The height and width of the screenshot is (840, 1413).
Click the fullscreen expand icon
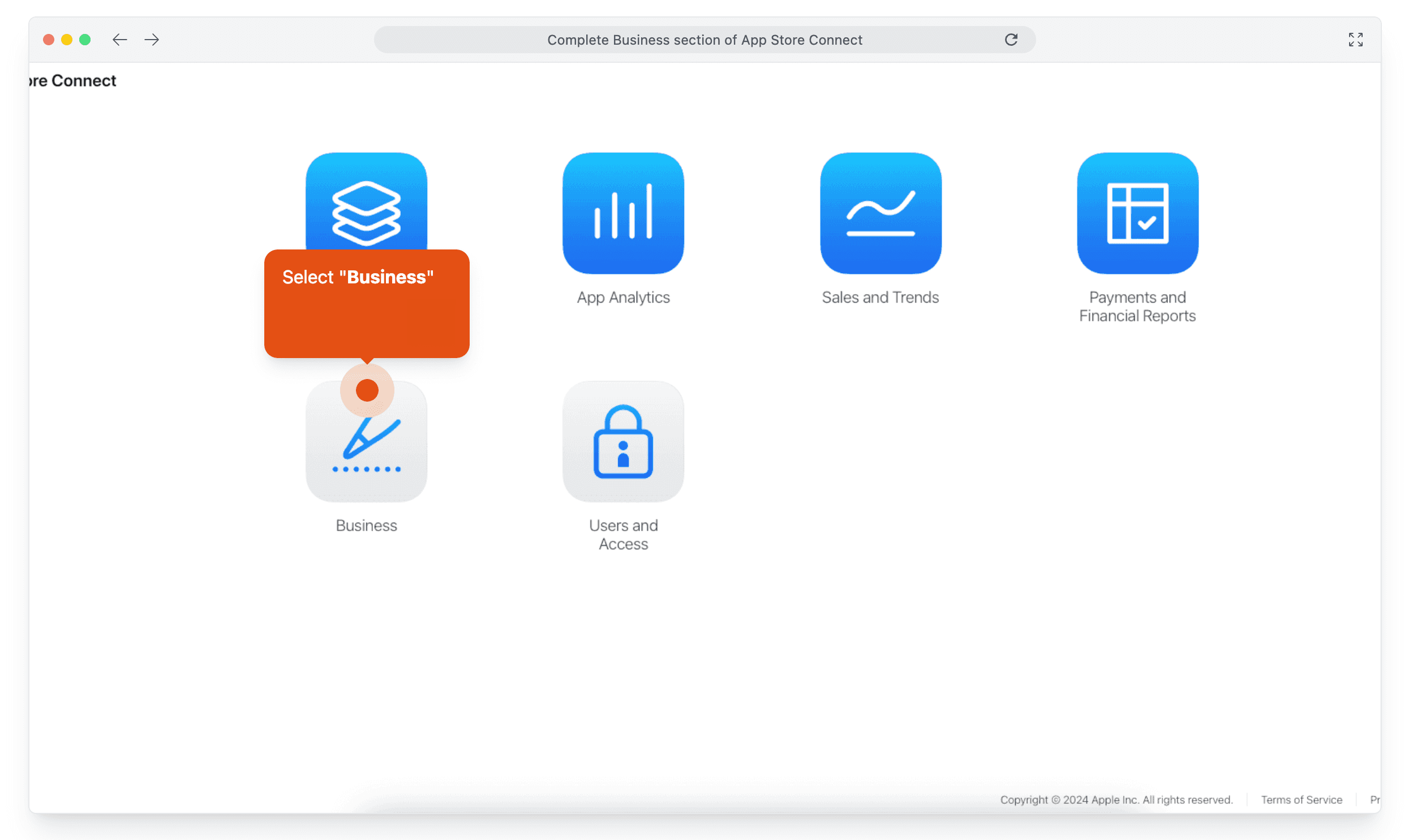[x=1356, y=40]
